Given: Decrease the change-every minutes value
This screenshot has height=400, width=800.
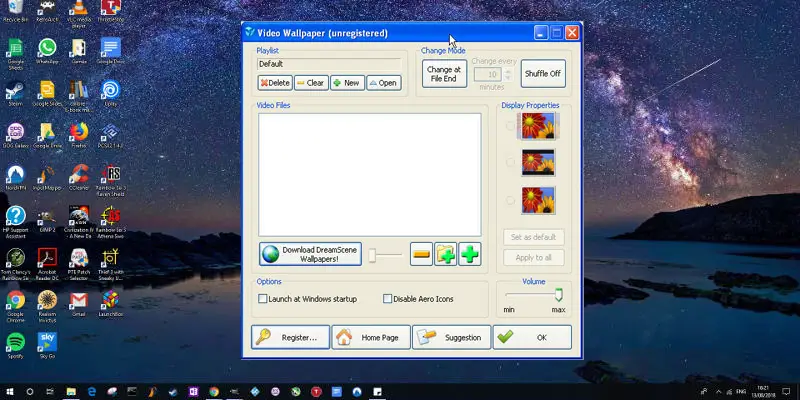Looking at the screenshot, I should [508, 78].
